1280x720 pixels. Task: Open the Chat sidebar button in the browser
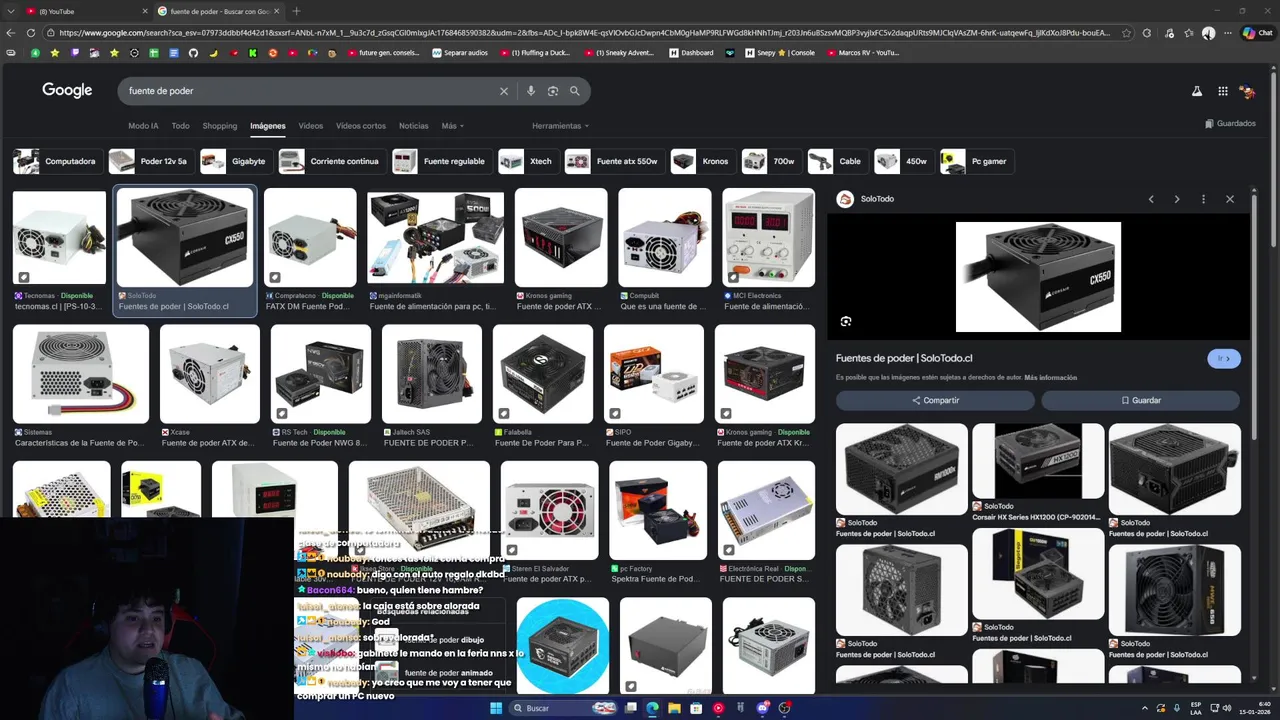click(1257, 33)
